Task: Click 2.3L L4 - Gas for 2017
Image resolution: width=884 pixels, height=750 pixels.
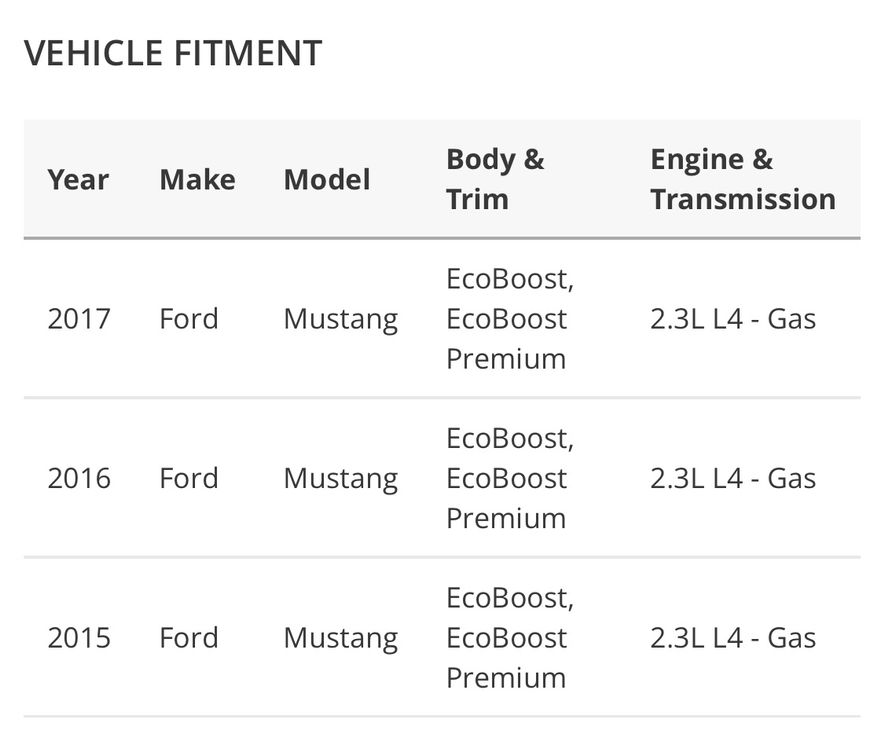Action: (733, 319)
